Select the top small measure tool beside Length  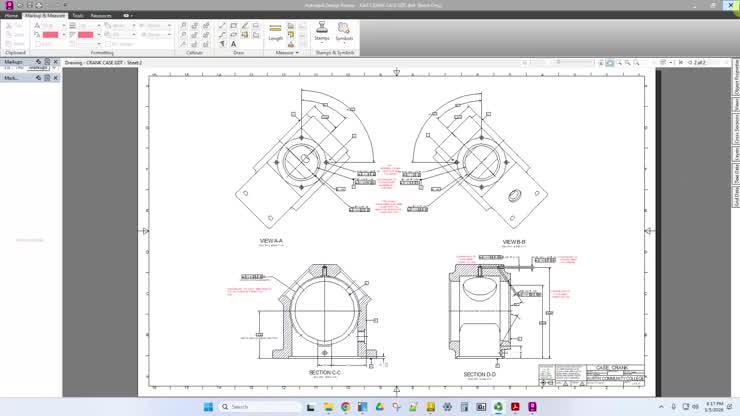coord(291,25)
